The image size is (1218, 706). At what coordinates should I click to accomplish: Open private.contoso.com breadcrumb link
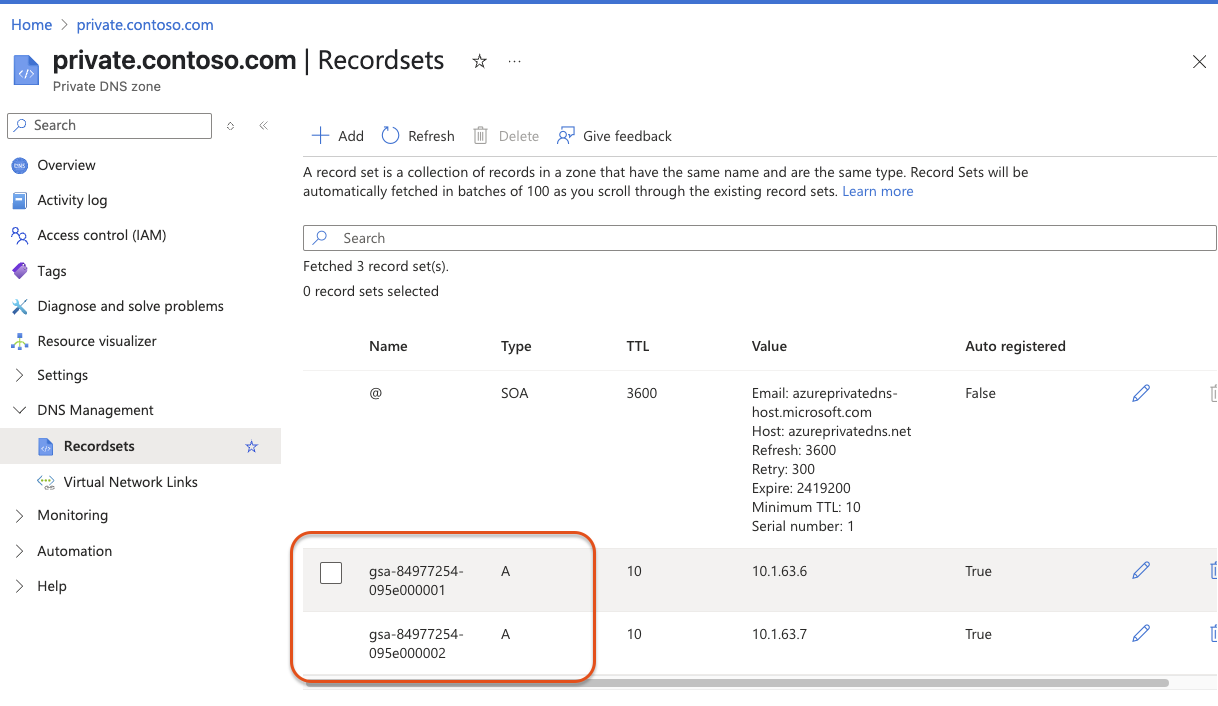click(x=145, y=24)
